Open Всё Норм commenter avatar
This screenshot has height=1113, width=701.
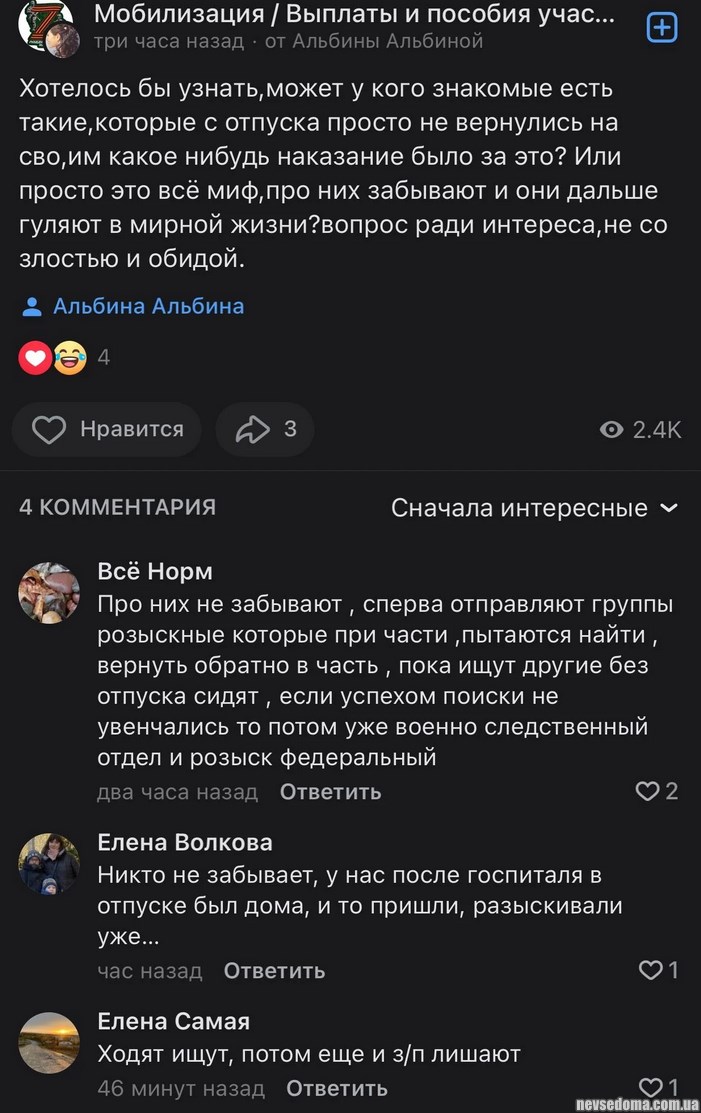[49, 592]
